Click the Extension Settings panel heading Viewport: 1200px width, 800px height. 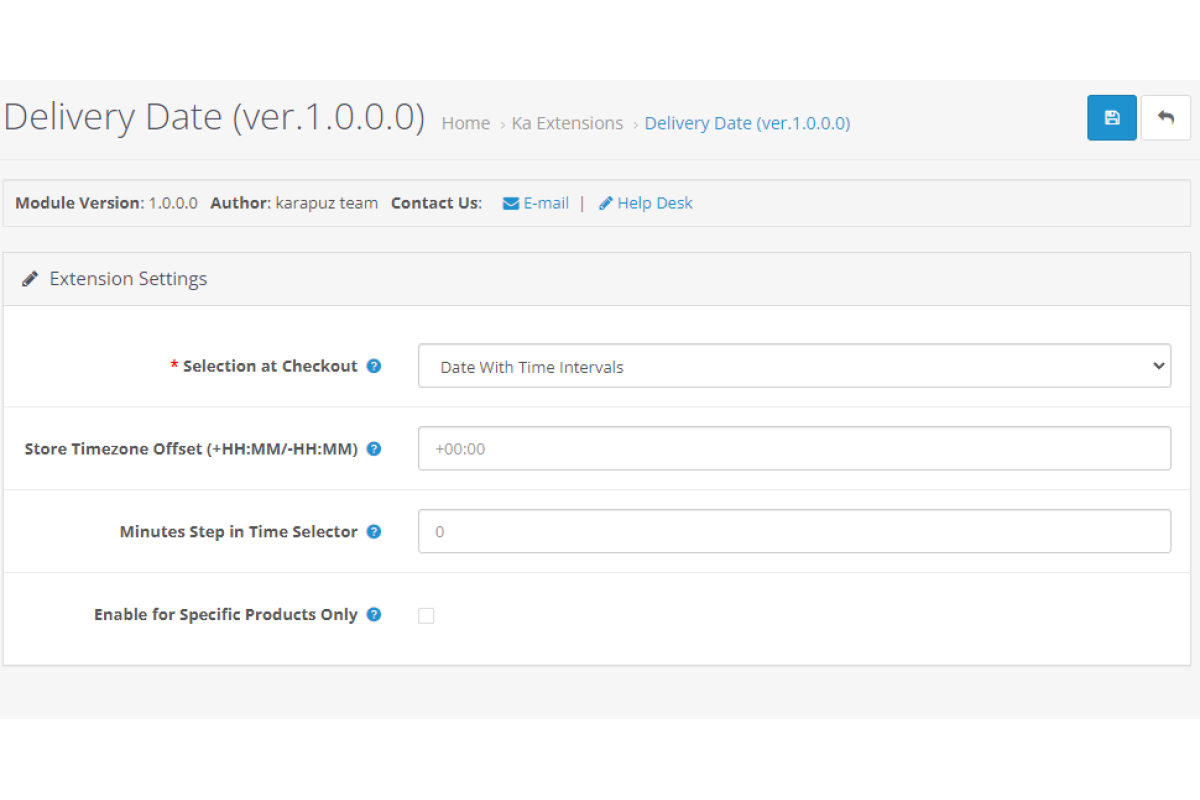click(128, 279)
